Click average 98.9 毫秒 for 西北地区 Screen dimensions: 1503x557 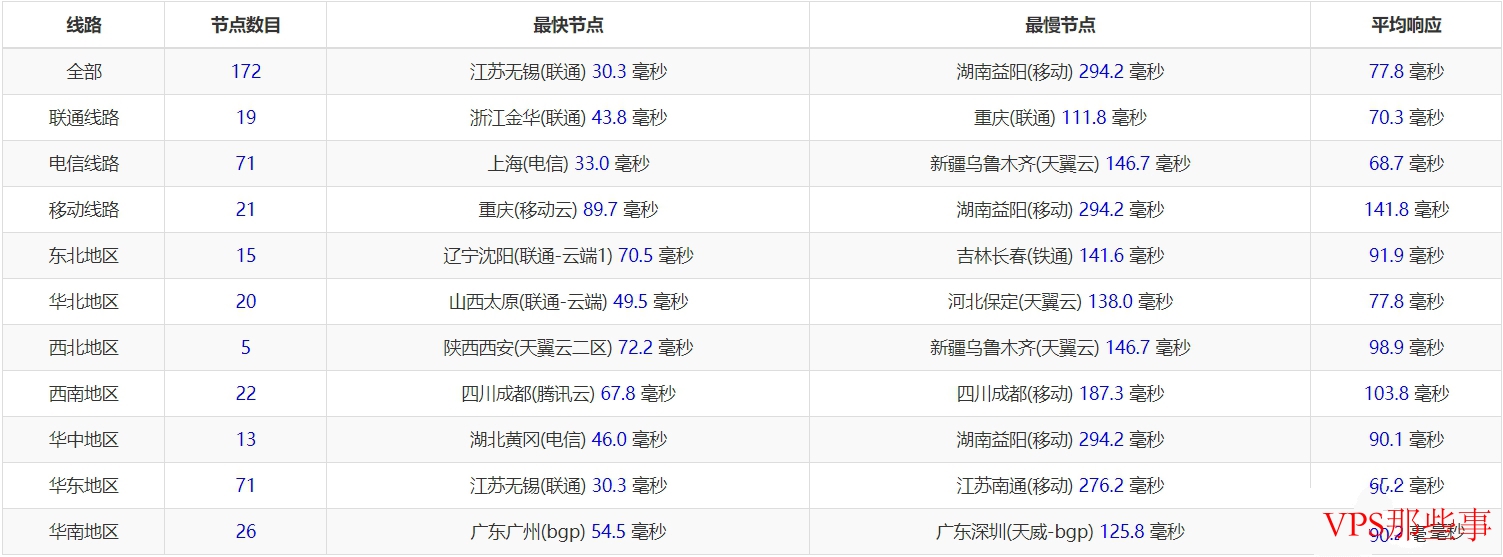tap(1406, 348)
